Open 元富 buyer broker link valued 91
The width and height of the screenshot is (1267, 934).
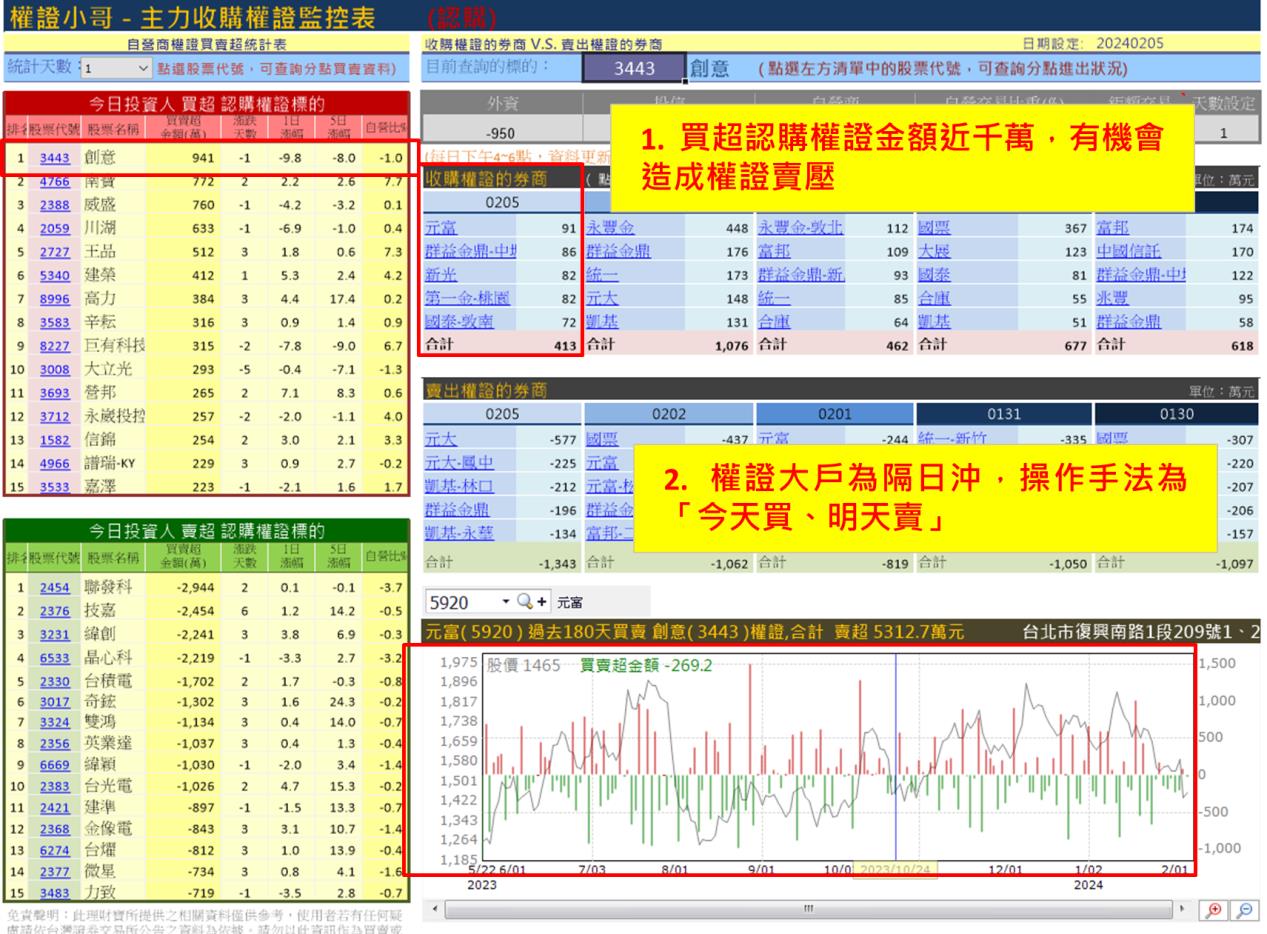(441, 228)
